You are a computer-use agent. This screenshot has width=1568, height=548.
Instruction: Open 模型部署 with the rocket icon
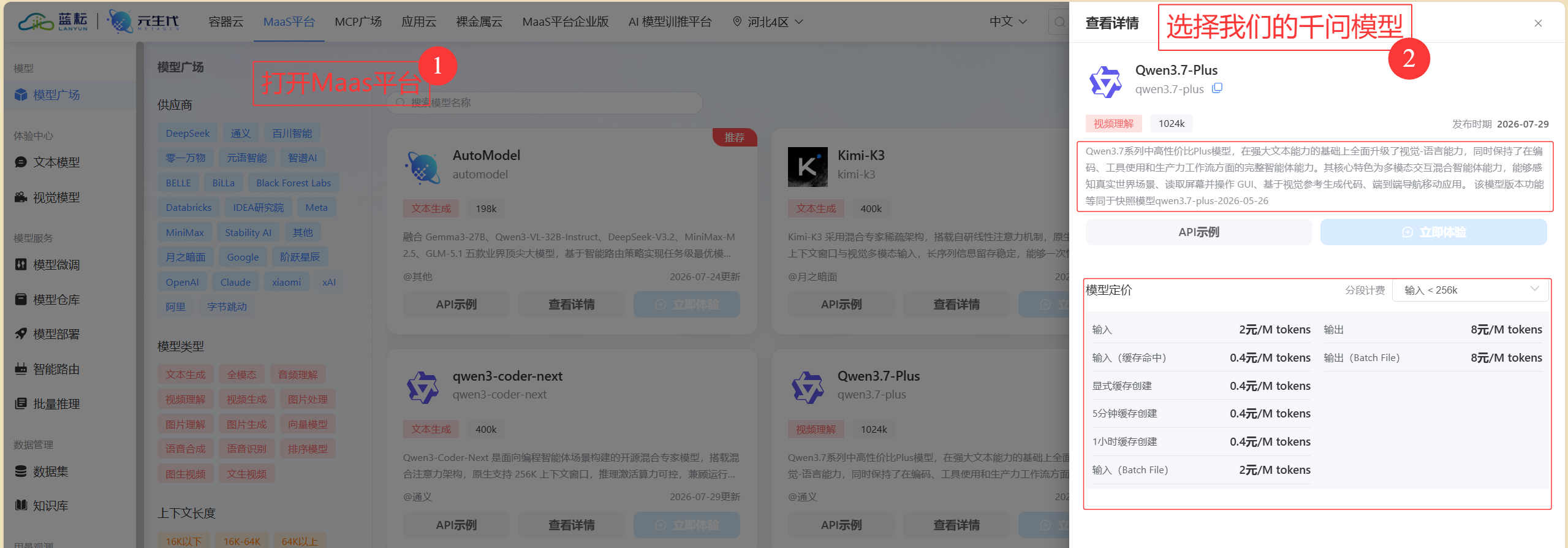(21, 333)
